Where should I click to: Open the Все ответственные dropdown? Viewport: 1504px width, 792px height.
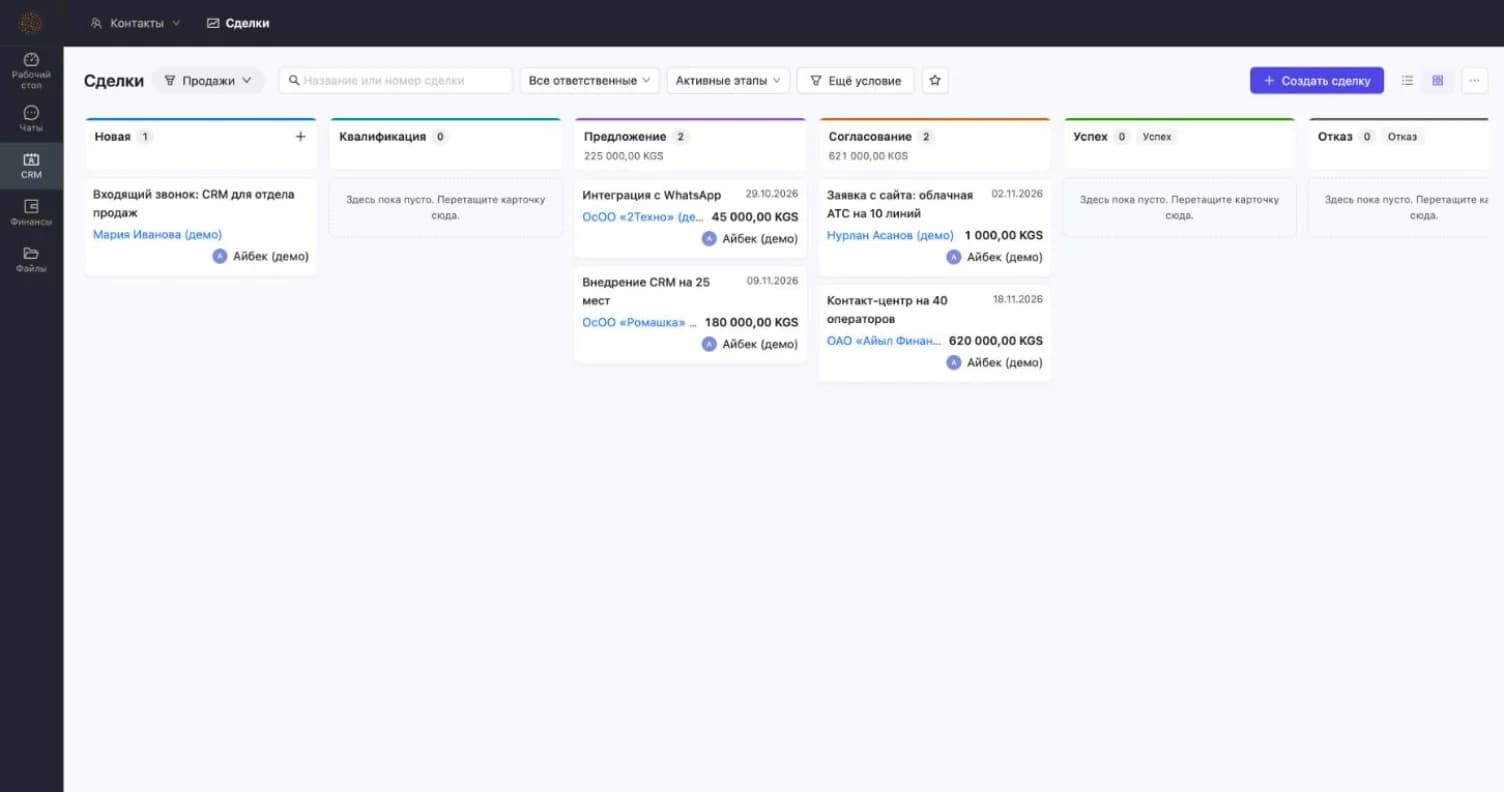tap(589, 81)
